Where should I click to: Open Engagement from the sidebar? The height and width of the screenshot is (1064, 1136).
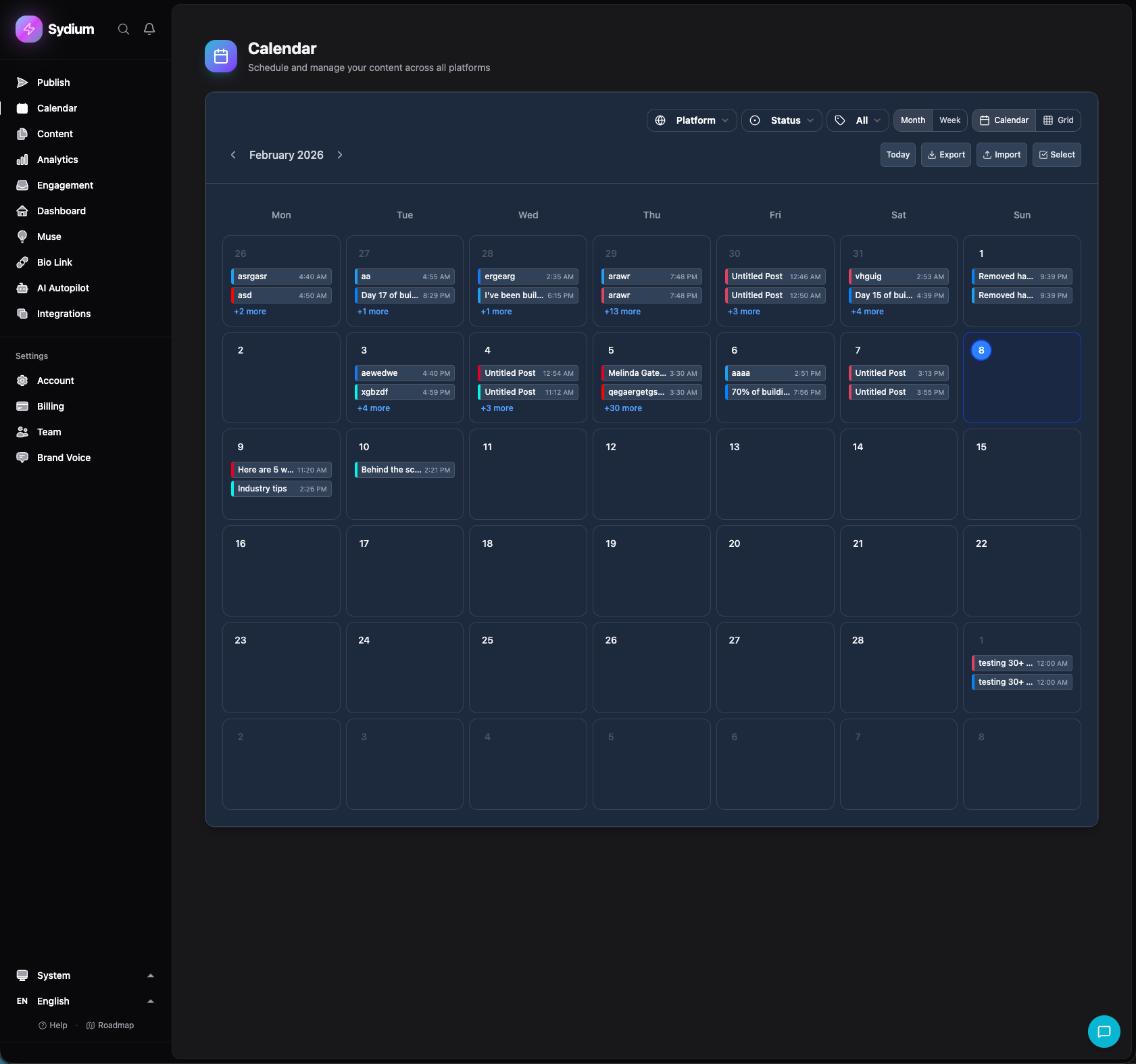pos(64,185)
